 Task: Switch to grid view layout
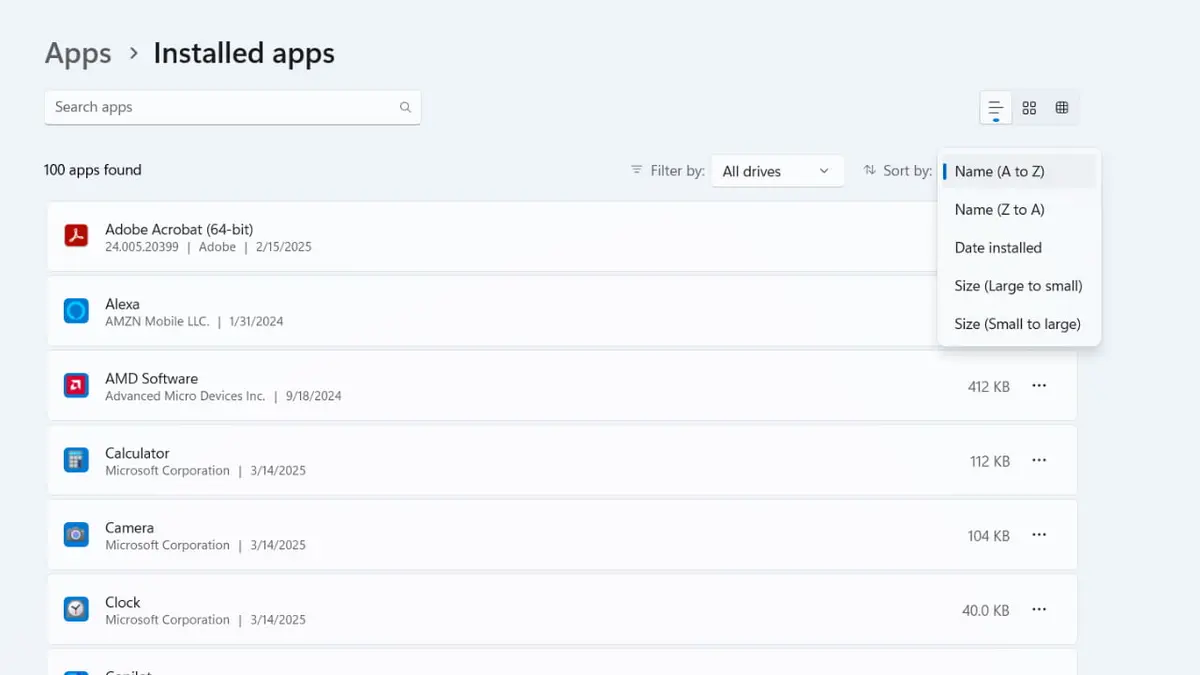1029,108
